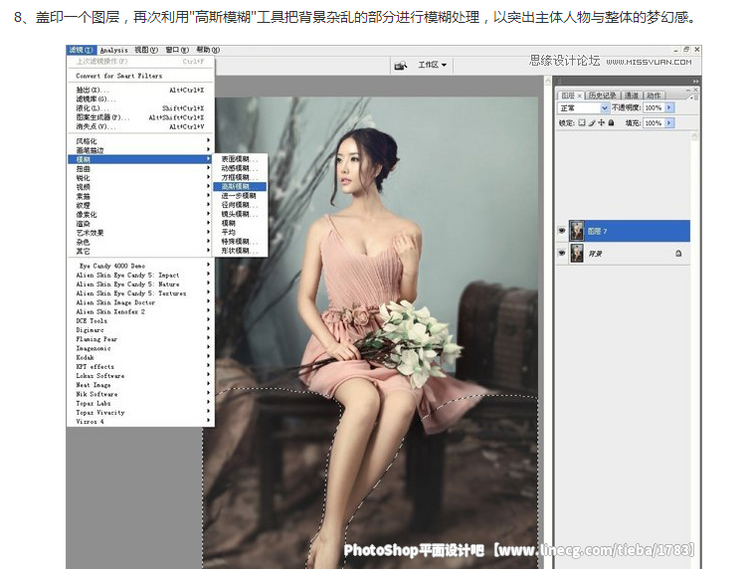Click the lock icon on 背景 layer
The height and width of the screenshot is (569, 750).
pyautogui.click(x=678, y=253)
